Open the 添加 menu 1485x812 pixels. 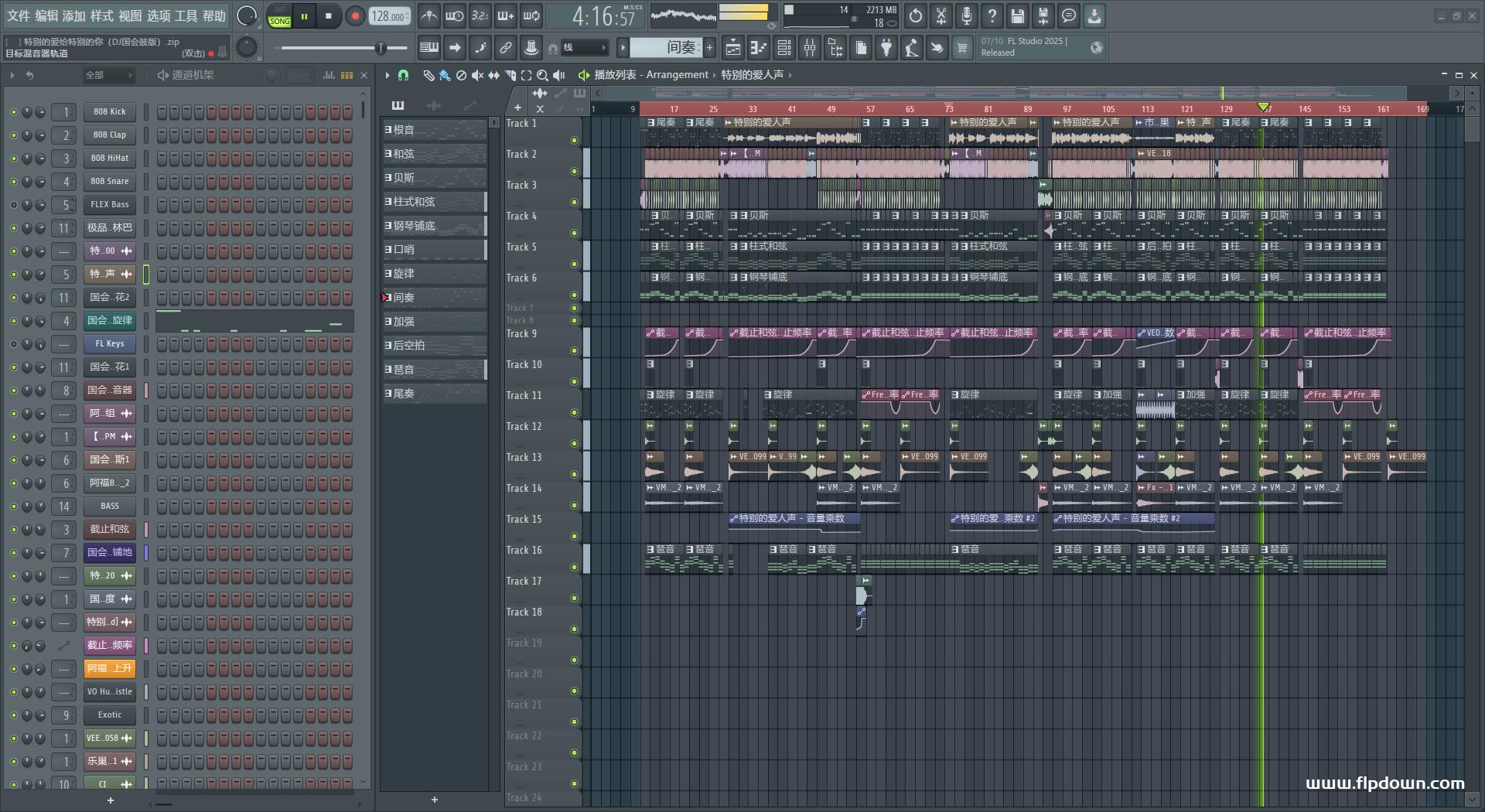pyautogui.click(x=74, y=15)
